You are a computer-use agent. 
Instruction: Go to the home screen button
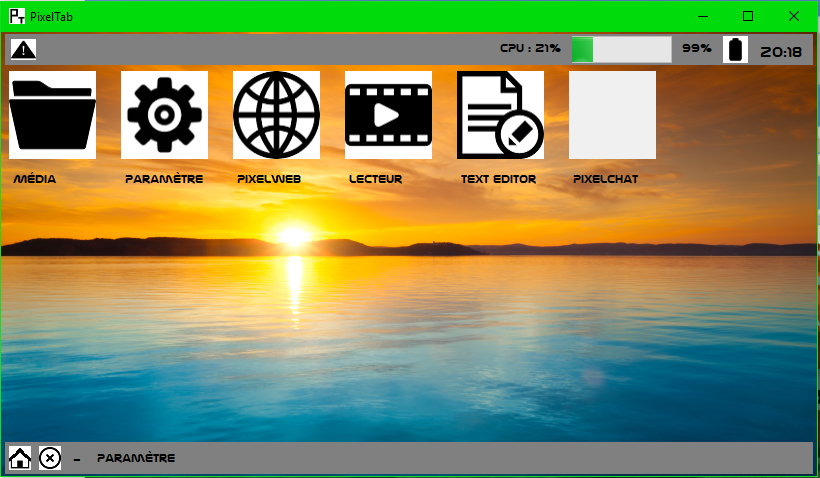[x=20, y=458]
